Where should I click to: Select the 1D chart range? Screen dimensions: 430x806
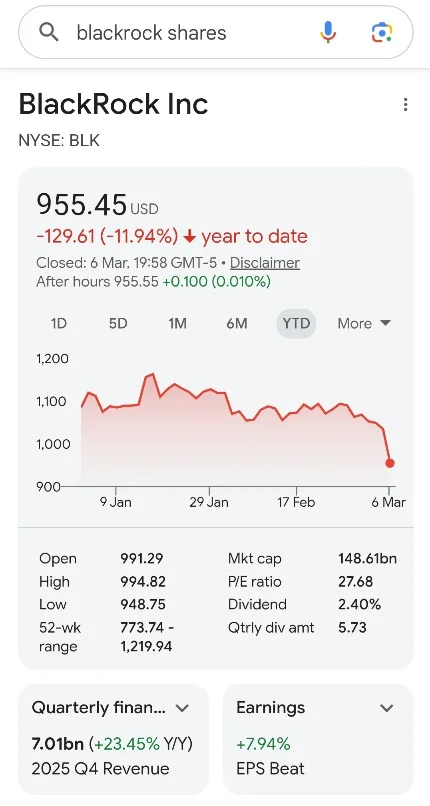[x=59, y=323]
